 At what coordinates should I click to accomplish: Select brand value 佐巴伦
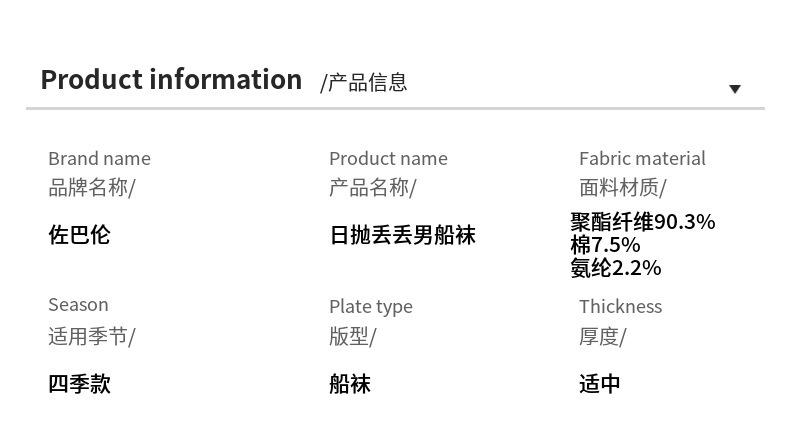tap(79, 235)
